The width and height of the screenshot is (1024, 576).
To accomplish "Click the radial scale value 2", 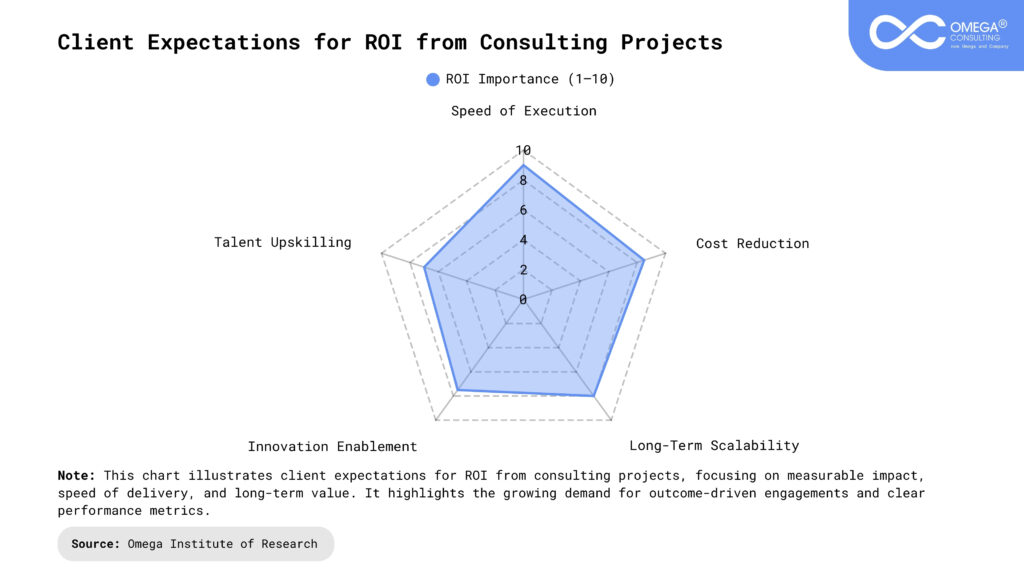I will pos(523,270).
